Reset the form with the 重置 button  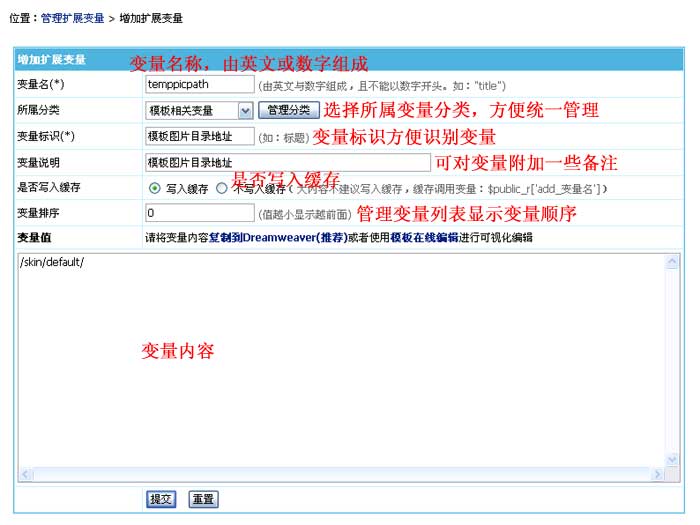(203, 499)
